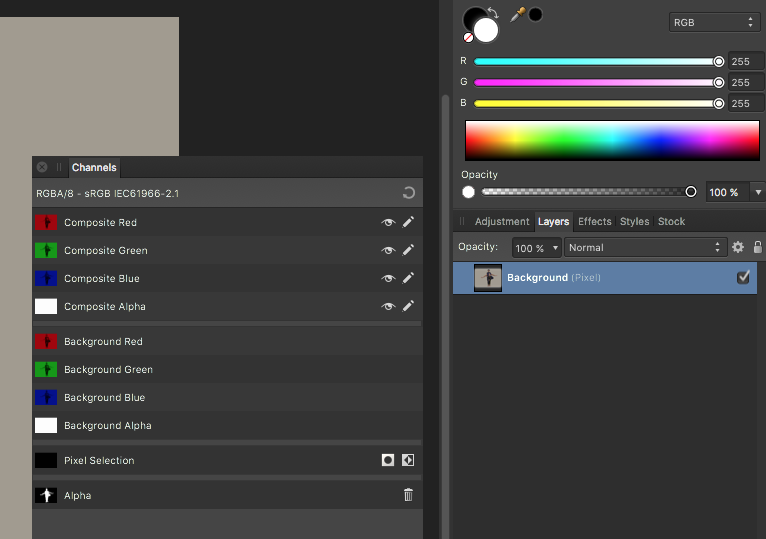766x539 pixels.
Task: Click pencil edit icon for Composite Blue
Action: pos(408,278)
